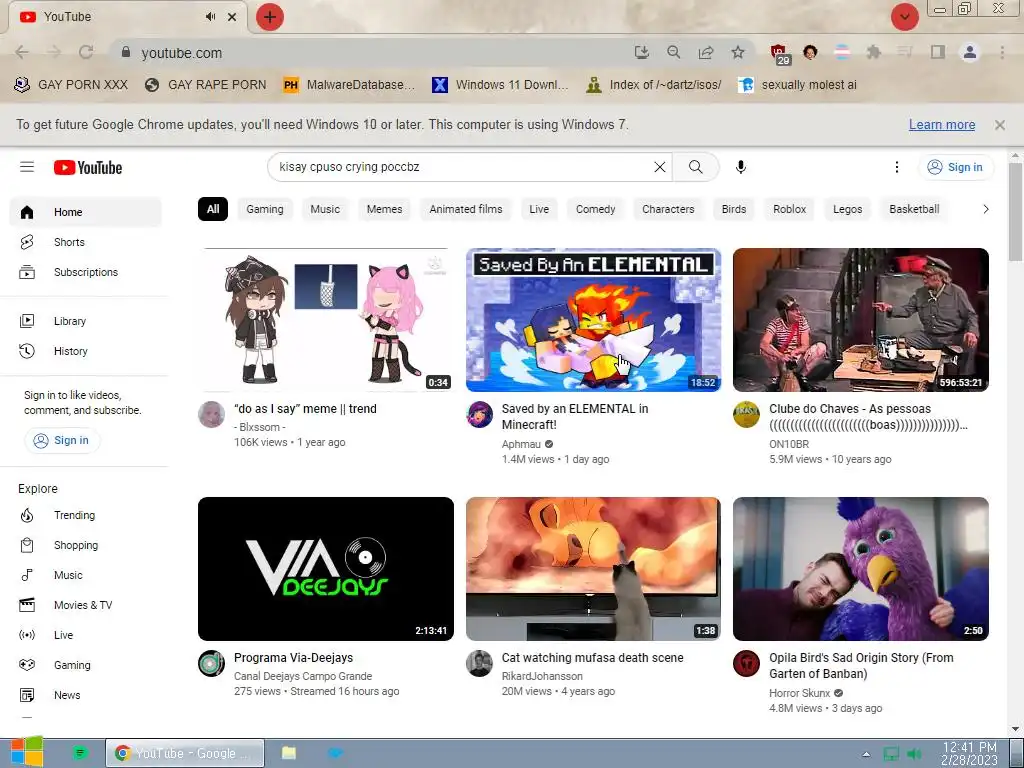Open History in the sidebar
The image size is (1024, 768).
point(86,351)
